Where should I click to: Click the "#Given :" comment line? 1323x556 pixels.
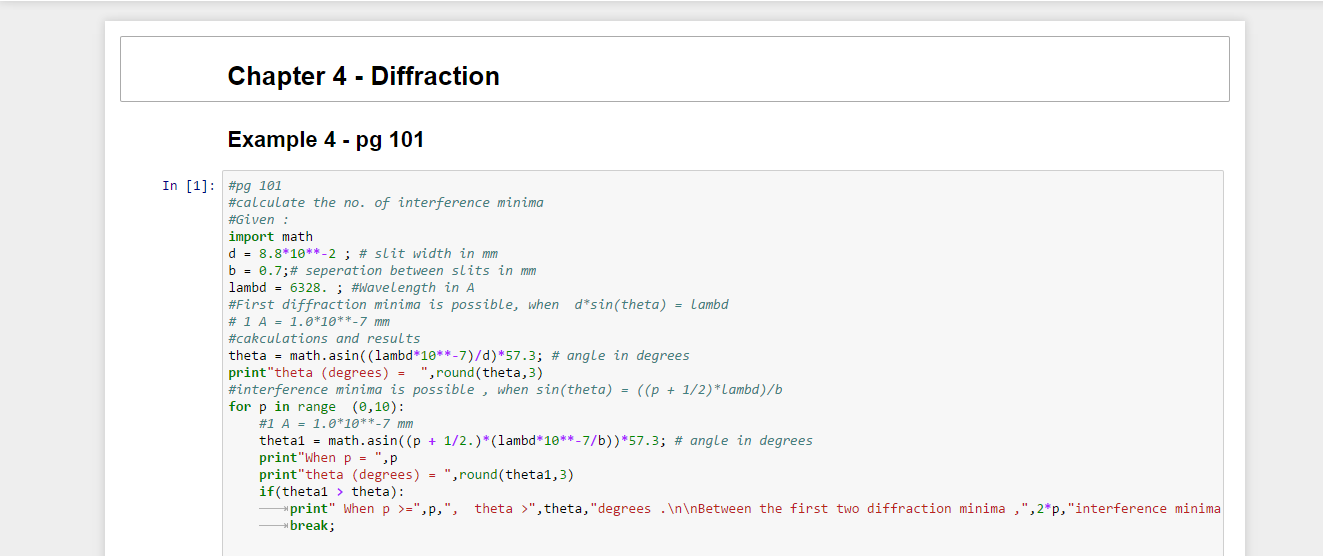pyautogui.click(x=258, y=220)
